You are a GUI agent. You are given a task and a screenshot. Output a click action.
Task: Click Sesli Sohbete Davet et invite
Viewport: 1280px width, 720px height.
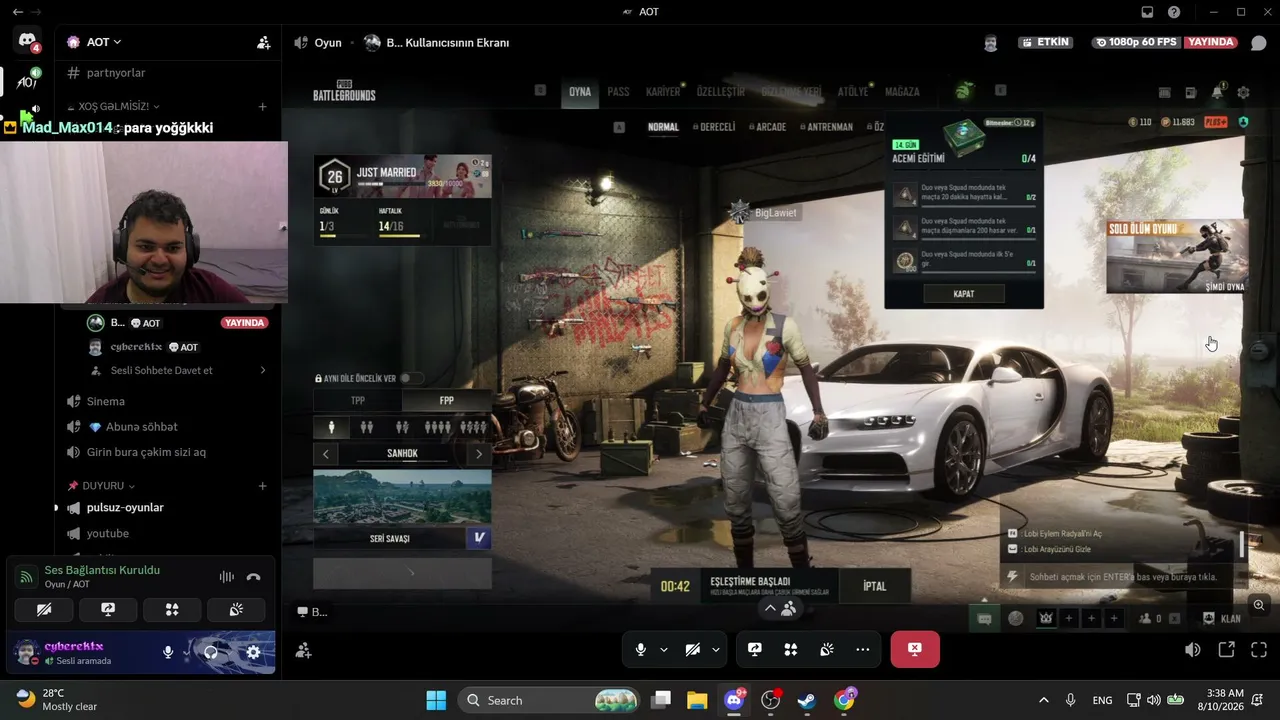(160, 370)
